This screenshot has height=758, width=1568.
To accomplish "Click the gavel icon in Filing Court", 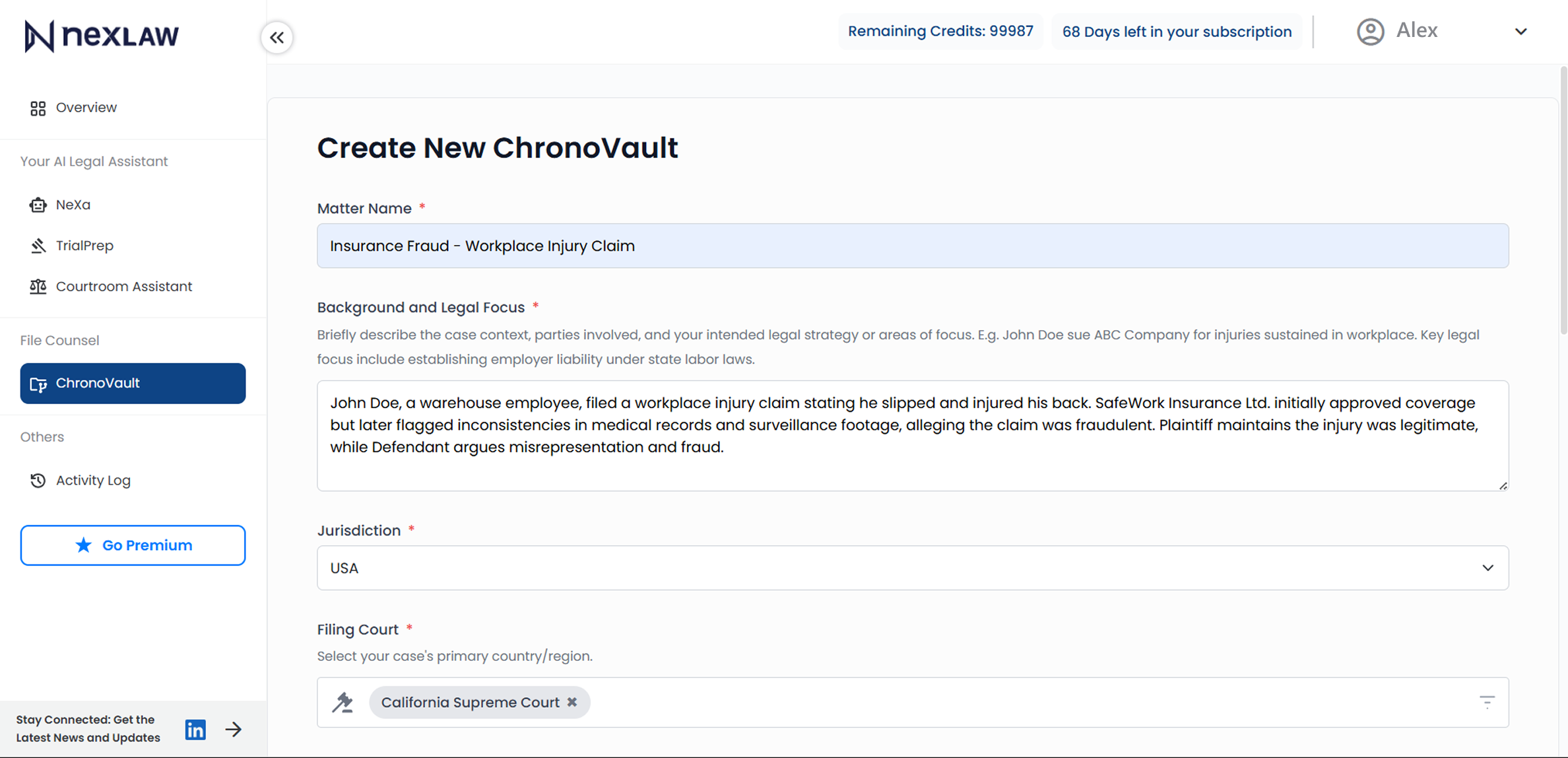I will point(343,702).
